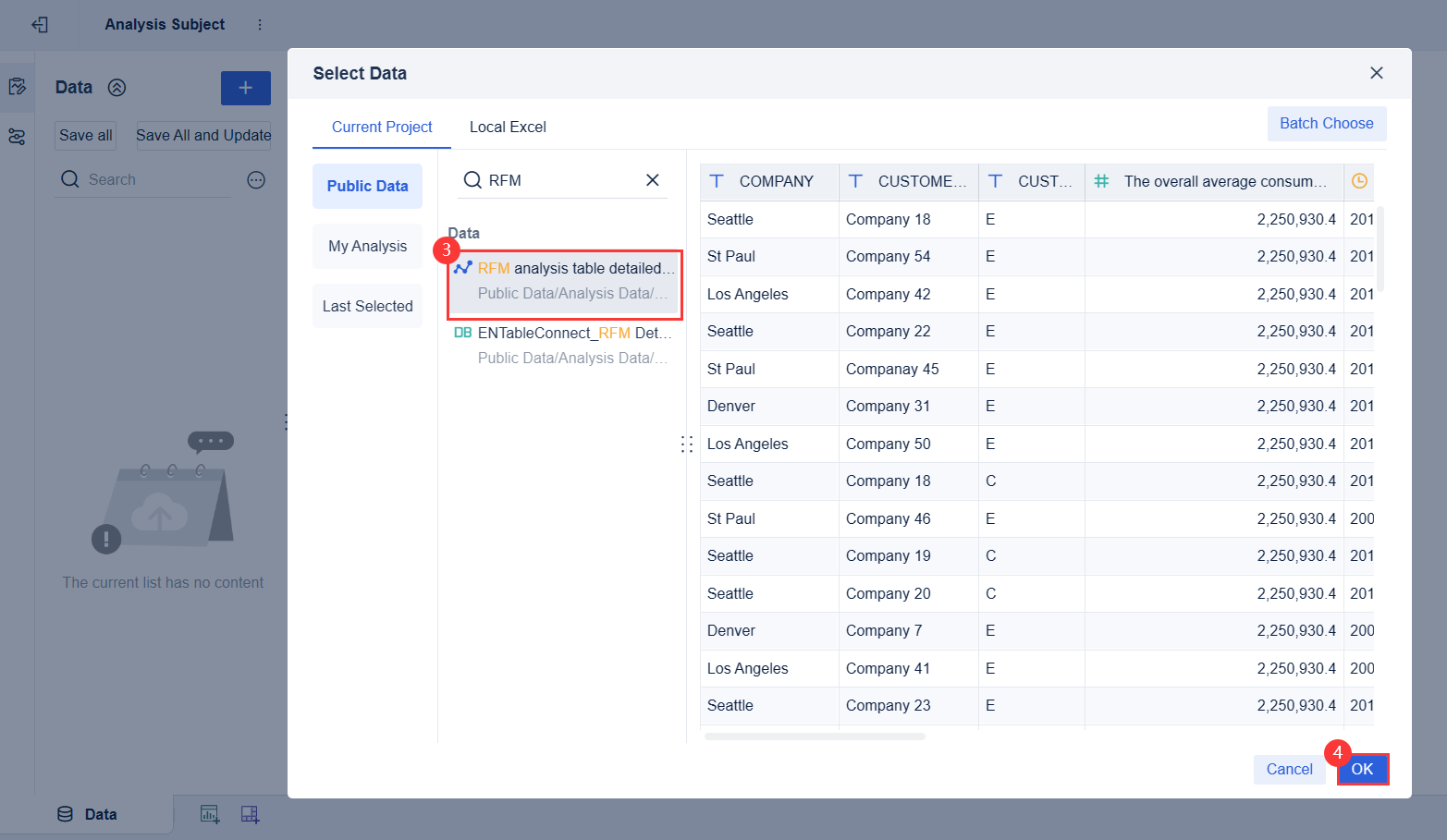The height and width of the screenshot is (840, 1447).
Task: Click the Cancel button
Action: 1289,769
